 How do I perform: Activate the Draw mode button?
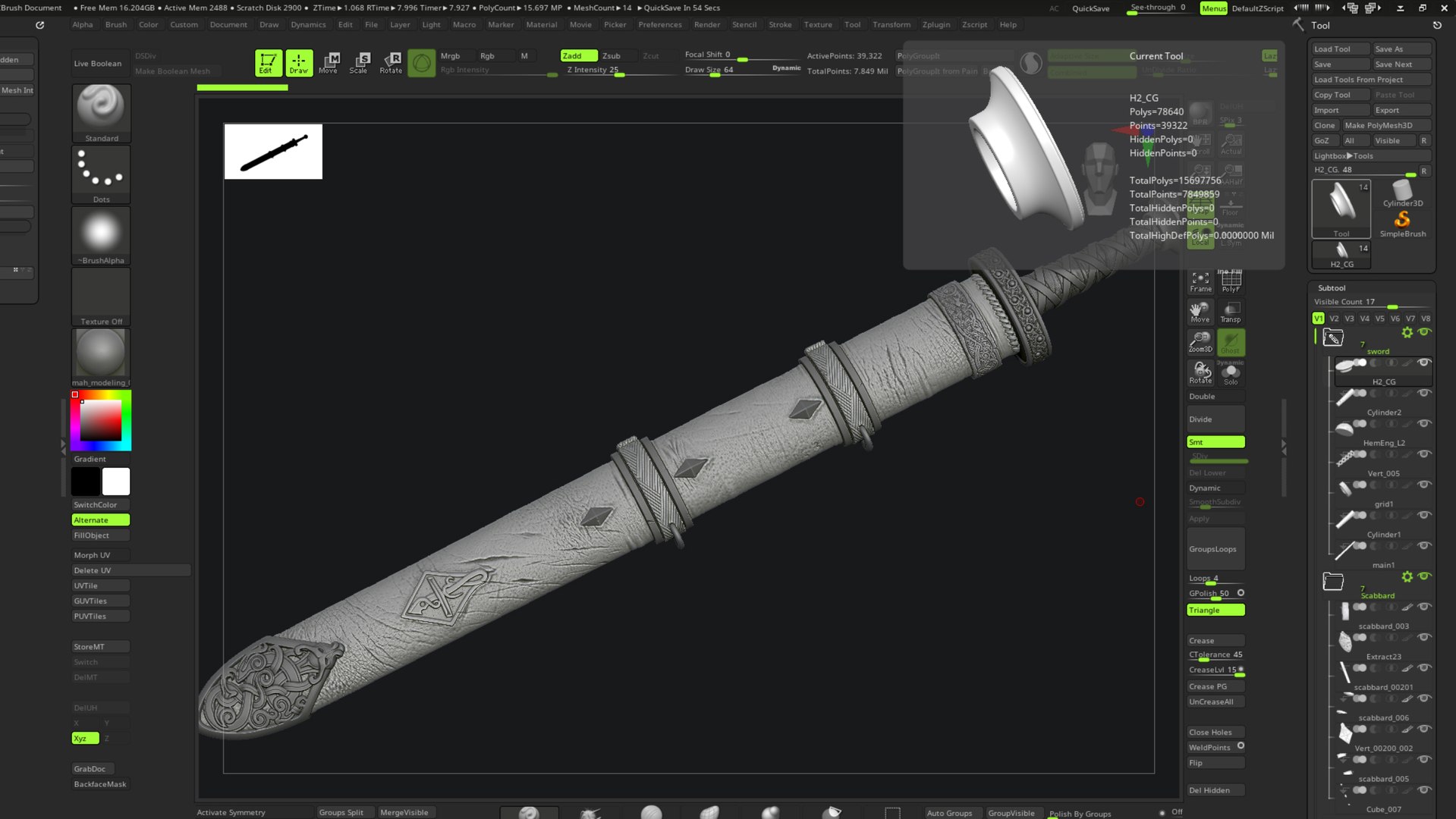coord(299,63)
